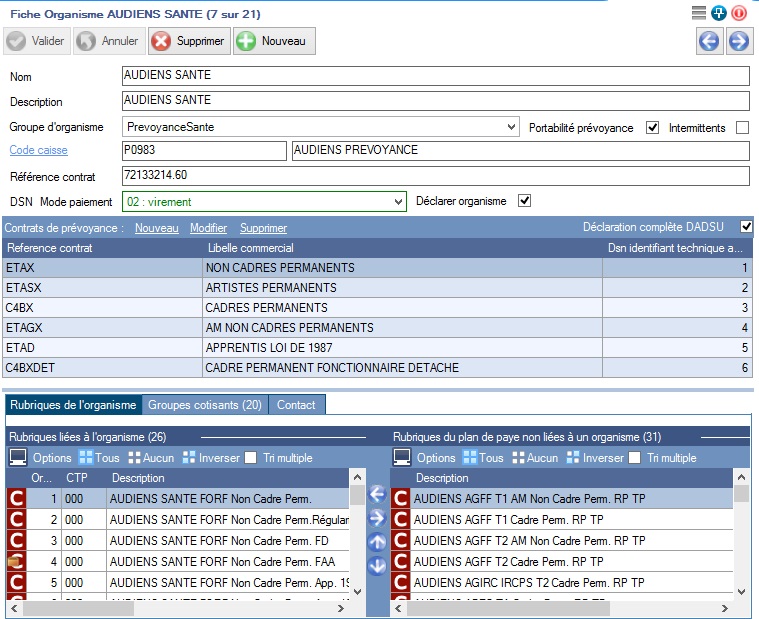Move rubrique down with the down arrow icon

377,566
